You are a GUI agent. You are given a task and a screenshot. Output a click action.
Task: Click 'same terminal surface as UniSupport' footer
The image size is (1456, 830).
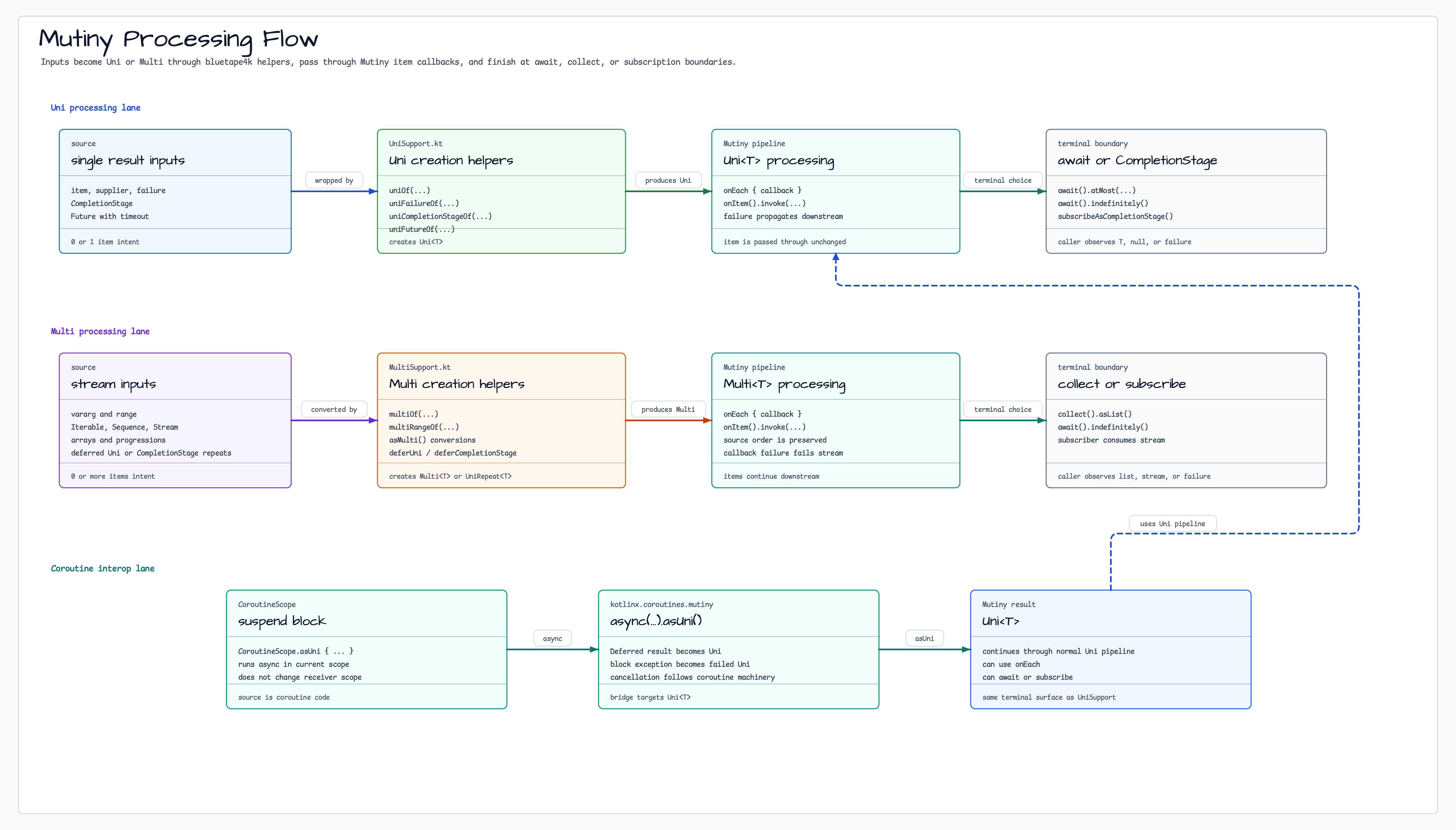(x=1049, y=698)
